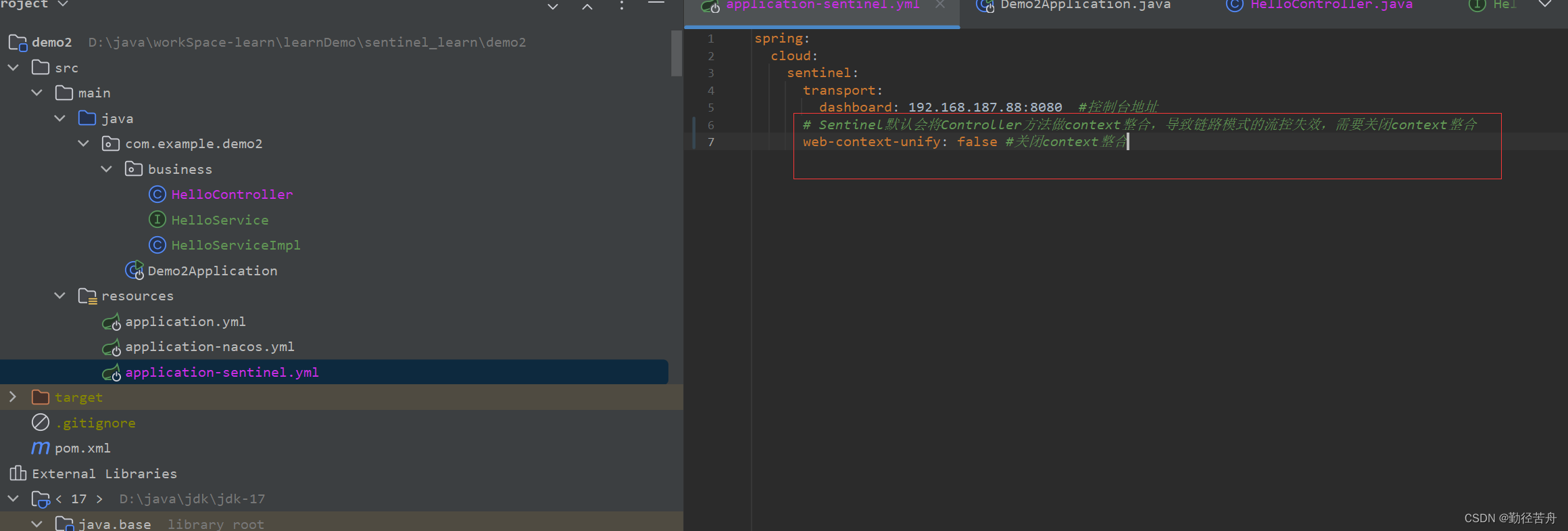The height and width of the screenshot is (531, 1568).
Task: Click the demo2 project module icon
Action: coord(18,43)
